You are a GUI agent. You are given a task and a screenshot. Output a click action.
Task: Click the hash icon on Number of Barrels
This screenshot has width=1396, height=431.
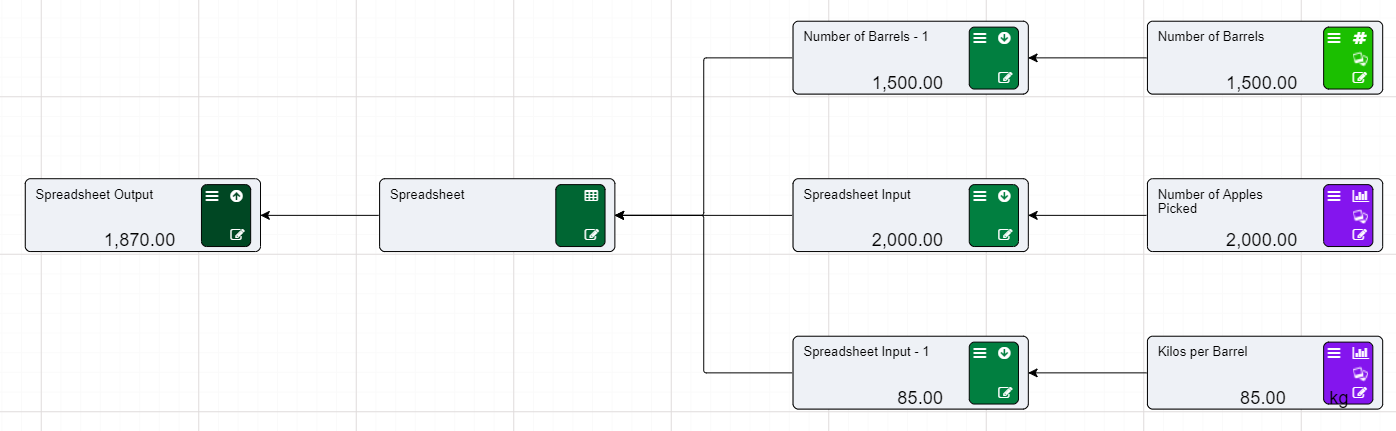[1359, 38]
